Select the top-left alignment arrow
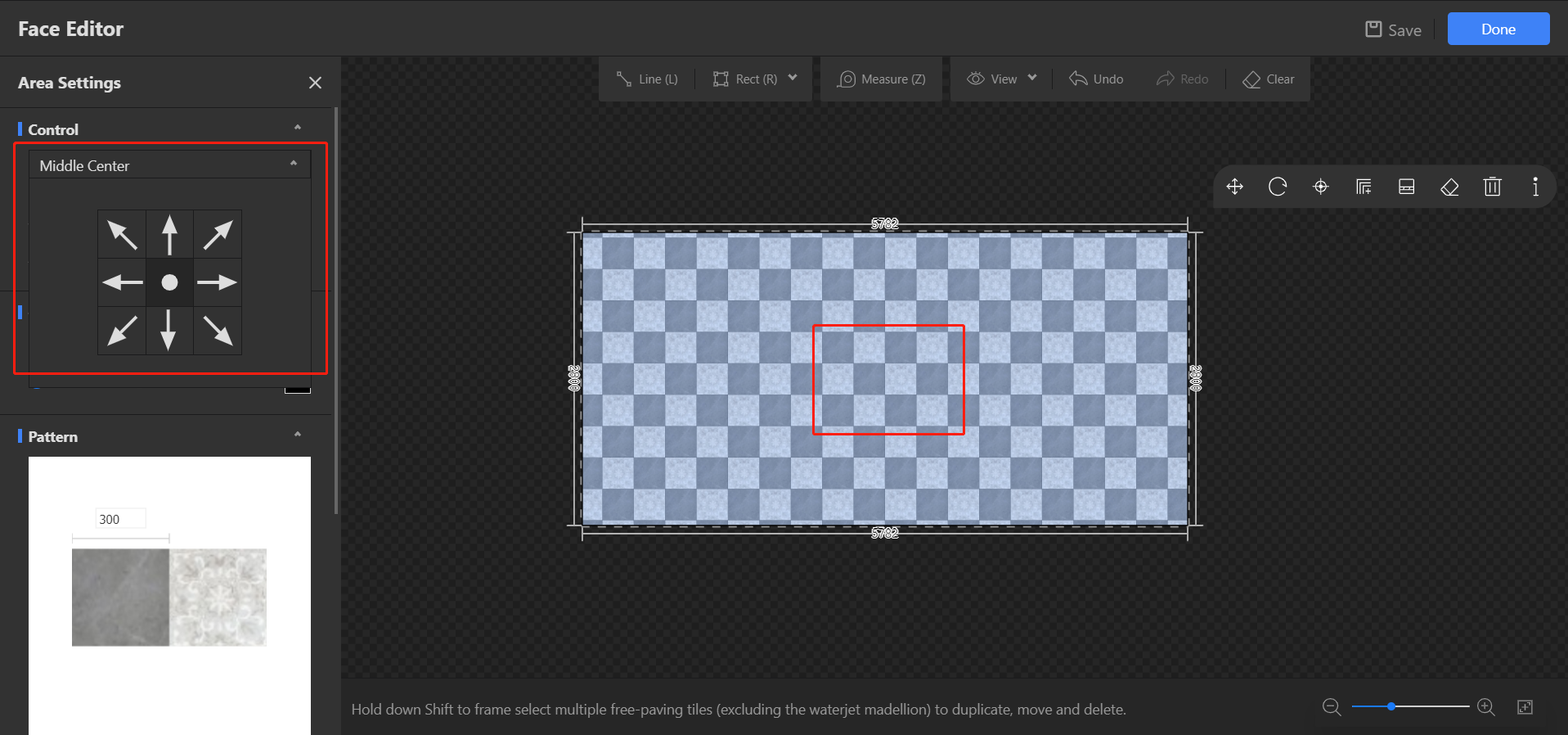1568x735 pixels. pyautogui.click(x=122, y=235)
